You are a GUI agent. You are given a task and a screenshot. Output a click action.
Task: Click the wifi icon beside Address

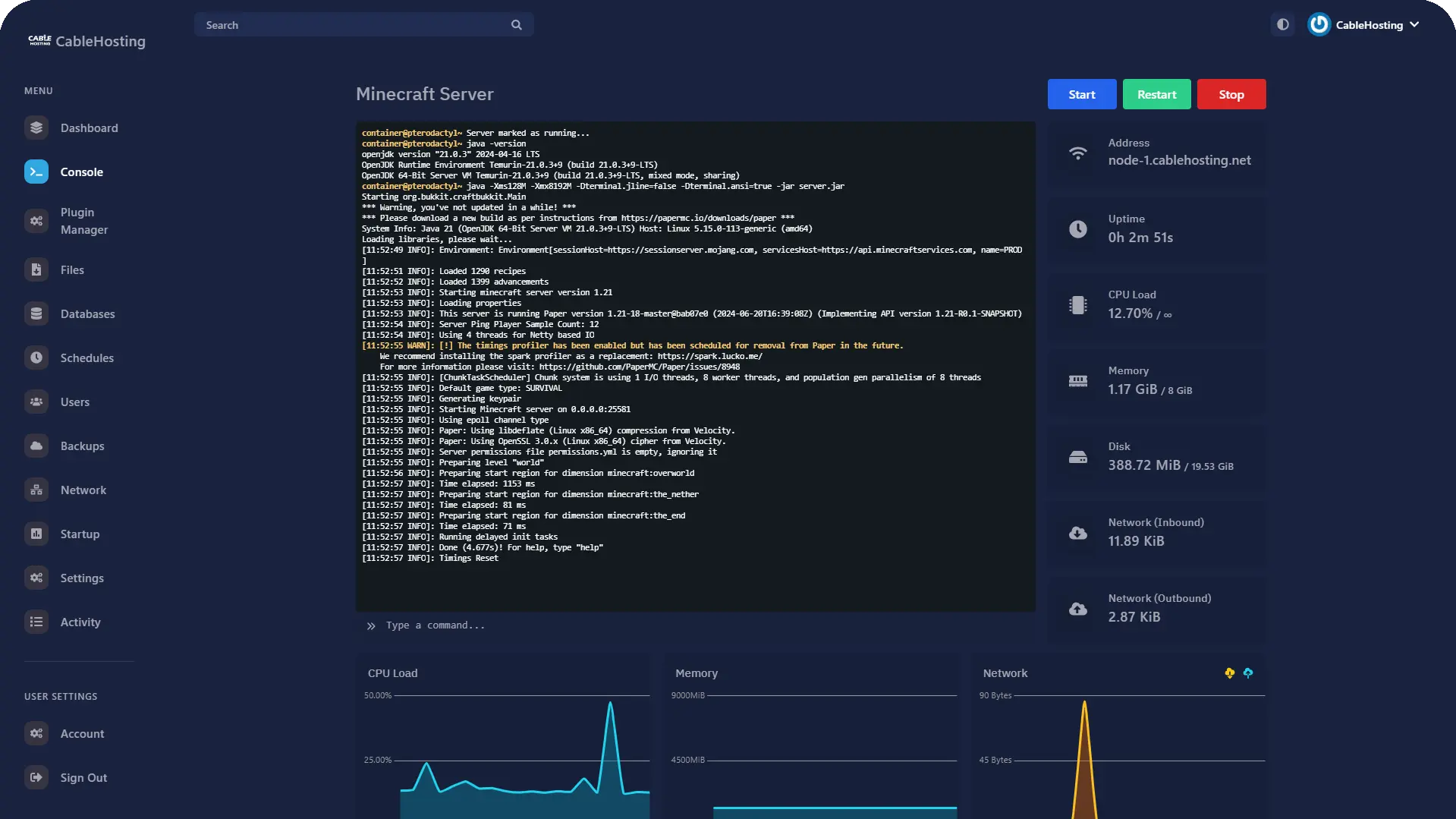point(1078,153)
